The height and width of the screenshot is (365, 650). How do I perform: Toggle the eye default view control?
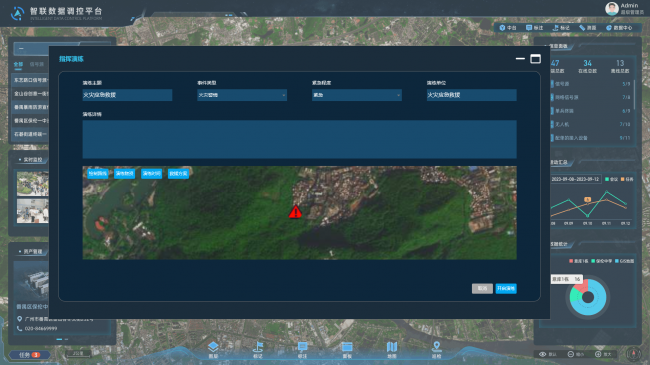point(542,354)
